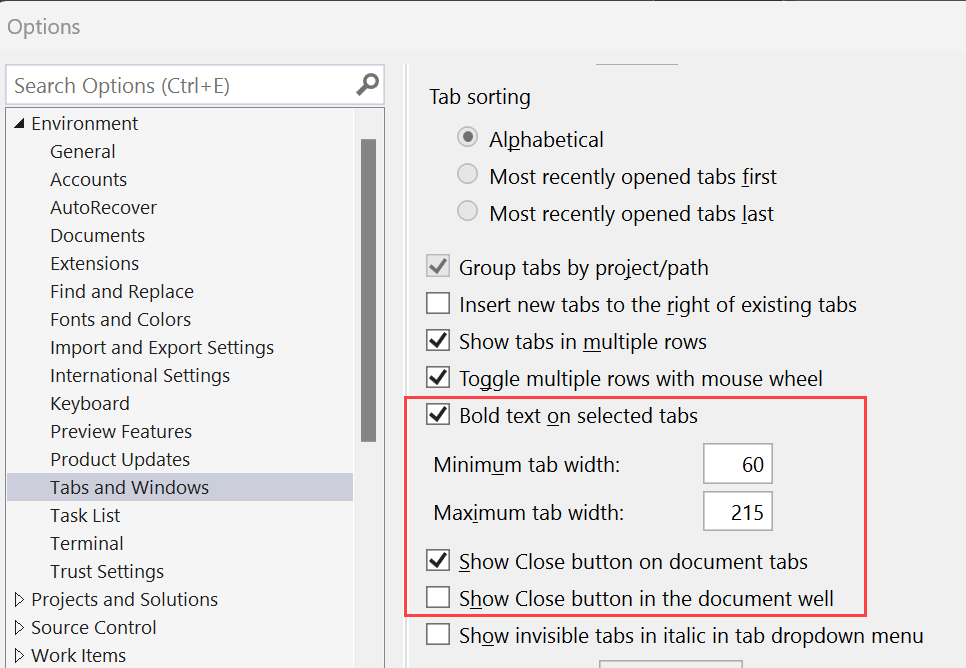966x668 pixels.
Task: Uncheck Show Close button on document tabs
Action: pos(437,561)
